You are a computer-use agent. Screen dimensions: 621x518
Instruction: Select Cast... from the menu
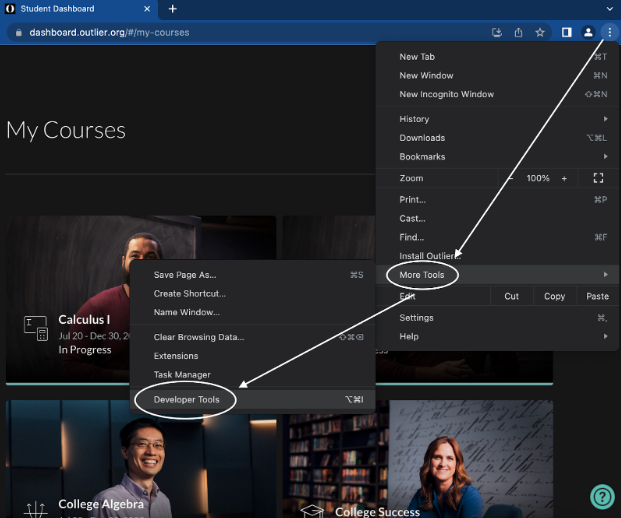497,219
